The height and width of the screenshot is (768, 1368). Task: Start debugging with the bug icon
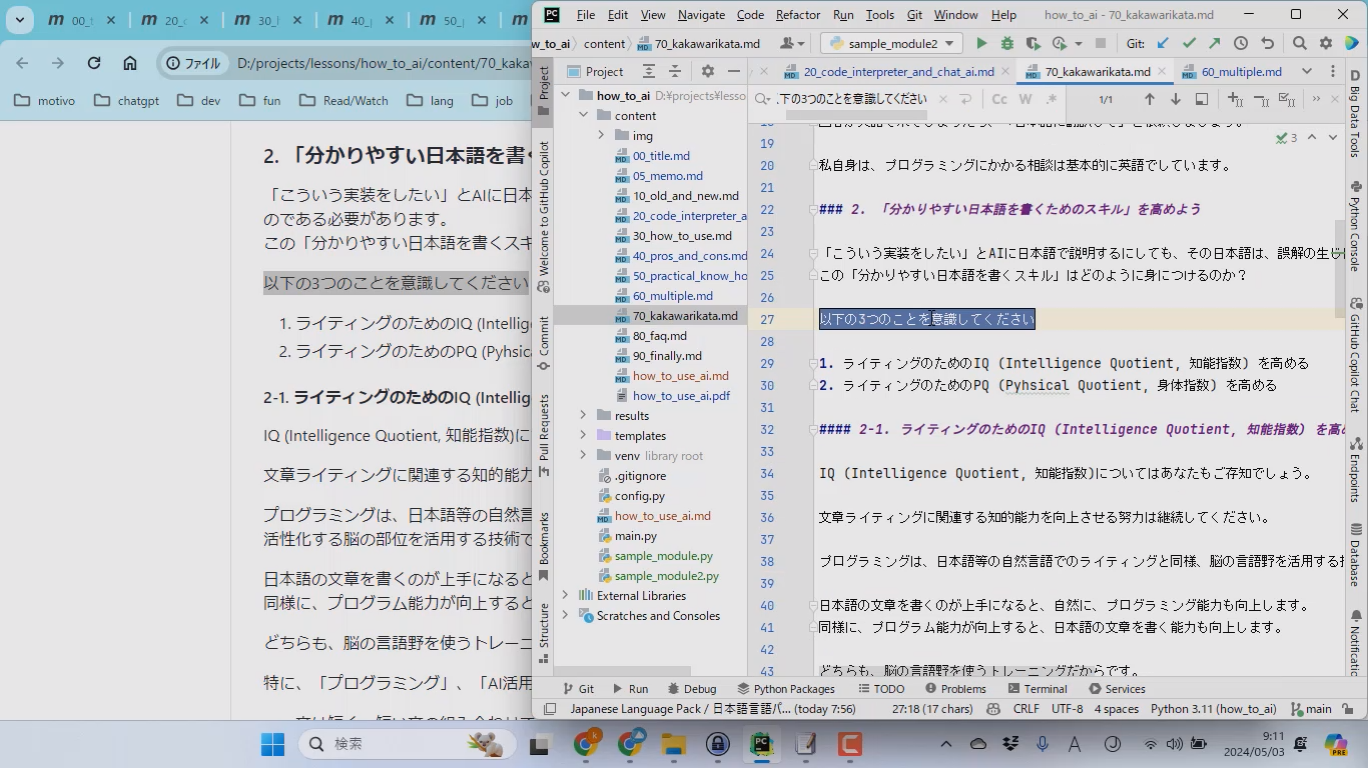pyautogui.click(x=1007, y=43)
